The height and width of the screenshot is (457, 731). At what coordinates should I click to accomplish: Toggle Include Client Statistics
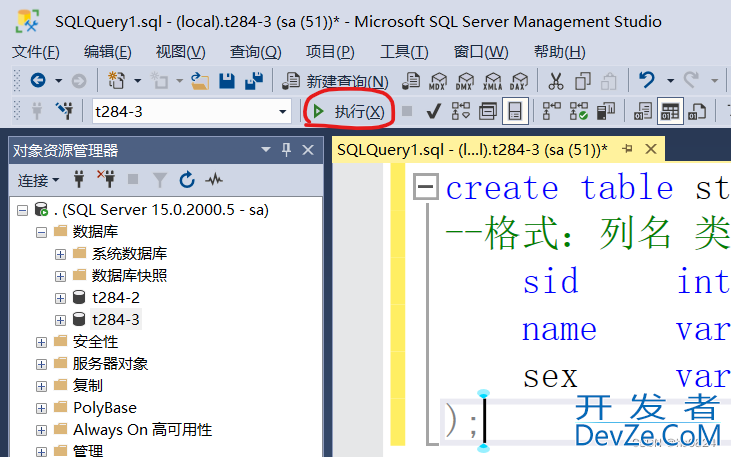pos(606,111)
